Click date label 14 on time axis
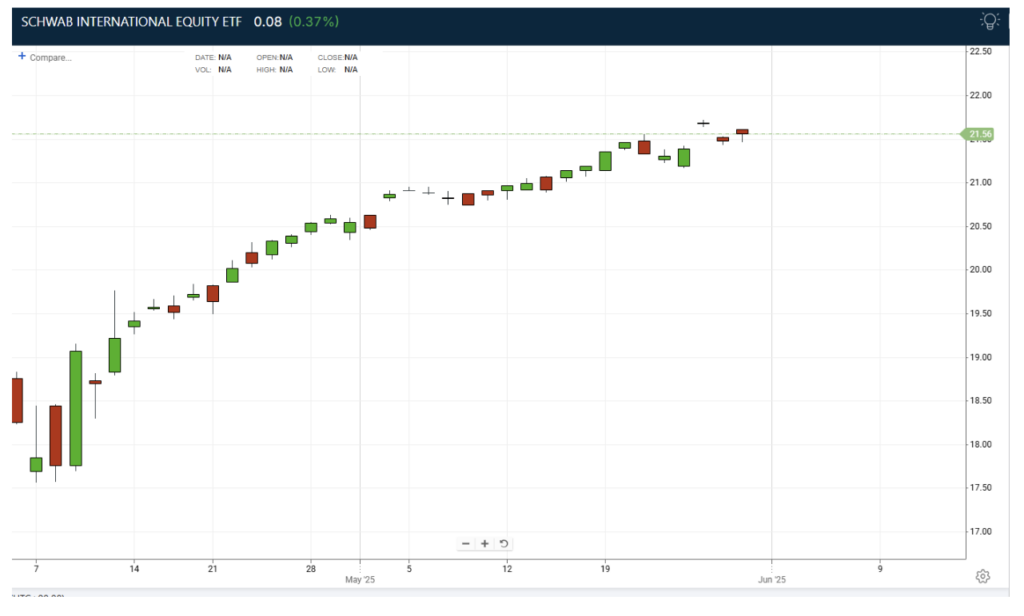Image resolution: width=1024 pixels, height=616 pixels. click(x=134, y=568)
